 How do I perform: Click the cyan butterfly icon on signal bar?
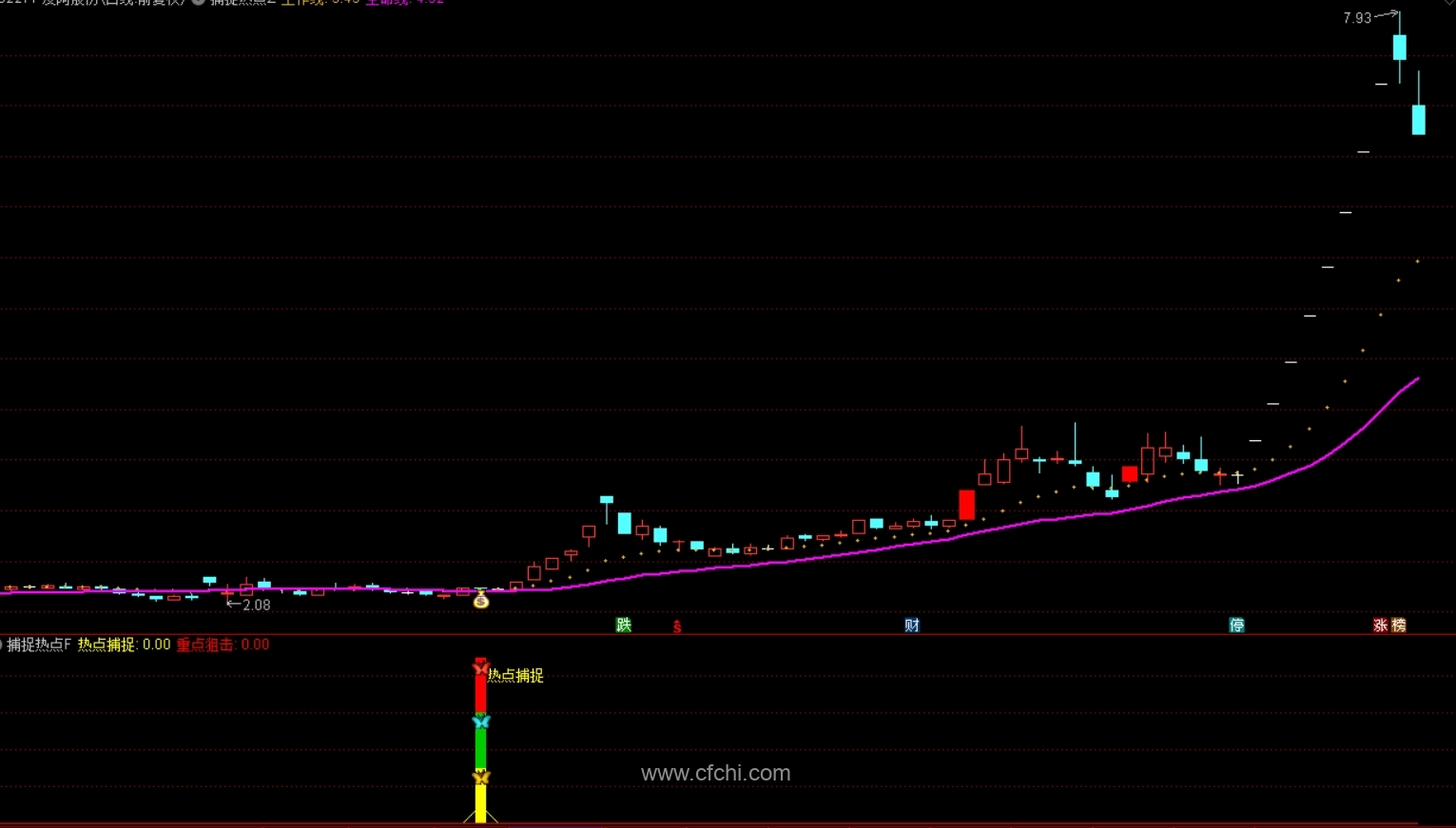click(481, 722)
